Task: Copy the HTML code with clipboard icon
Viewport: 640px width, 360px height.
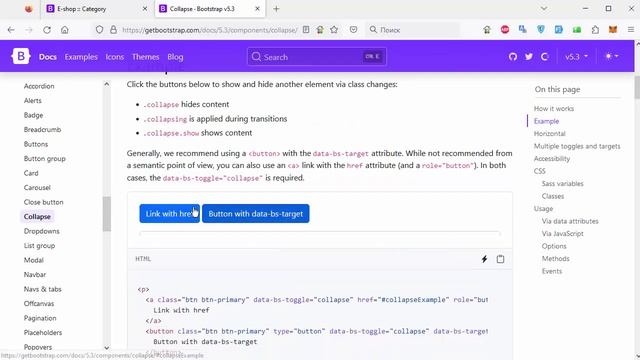Action: (500, 259)
